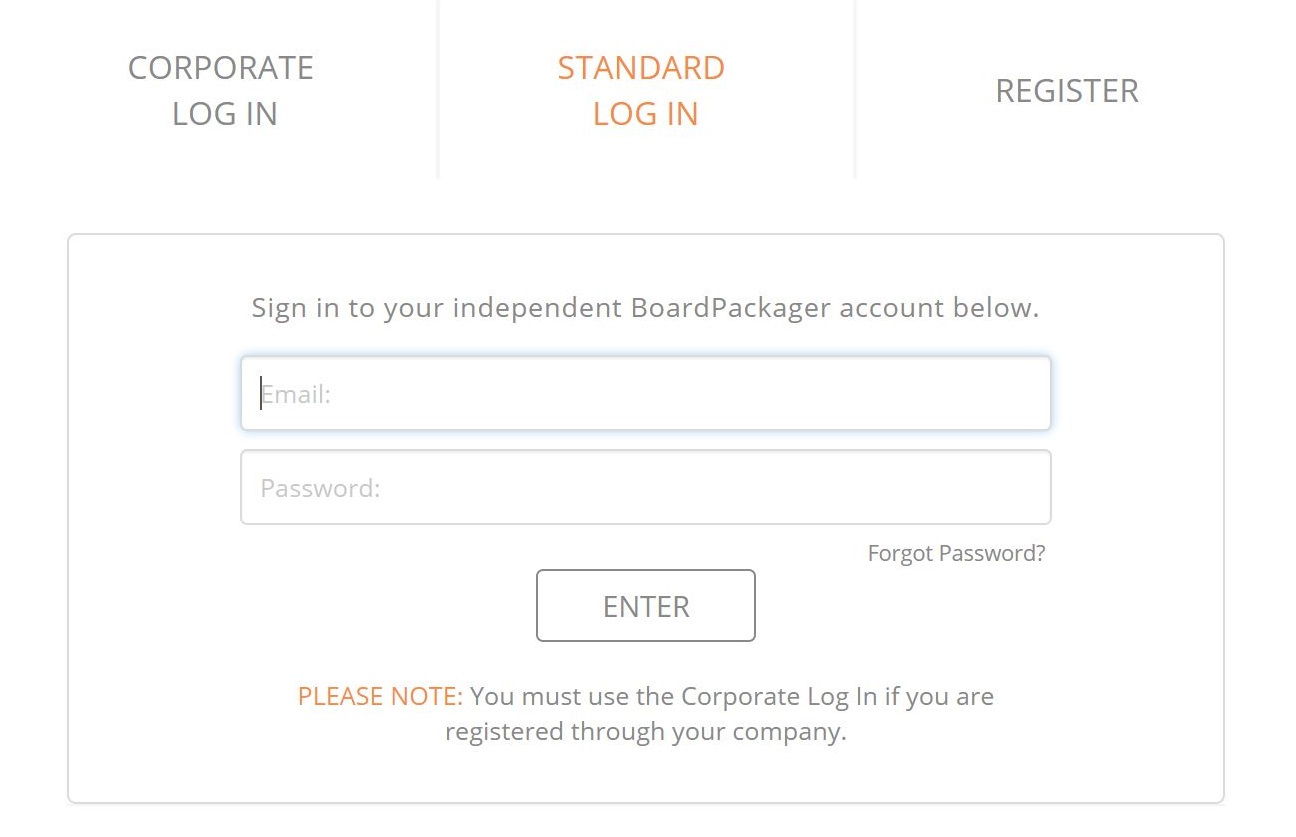
Task: Click the Password placeholder text
Action: pos(320,487)
